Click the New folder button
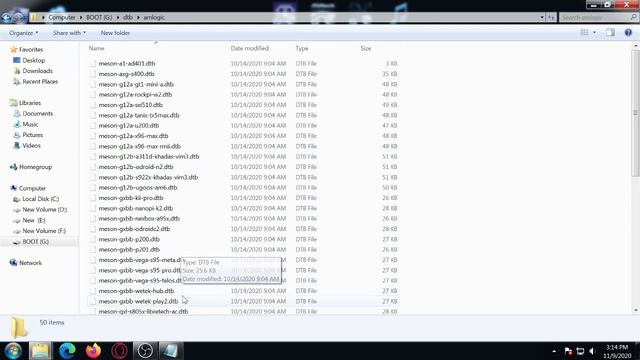This screenshot has width=640, height=360. pyautogui.click(x=115, y=33)
